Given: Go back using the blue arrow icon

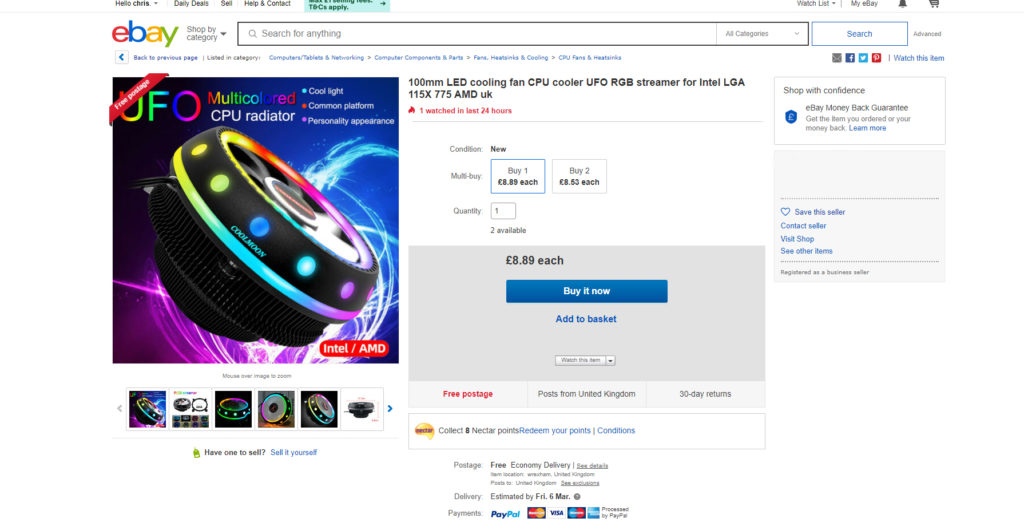Looking at the screenshot, I should click(121, 57).
